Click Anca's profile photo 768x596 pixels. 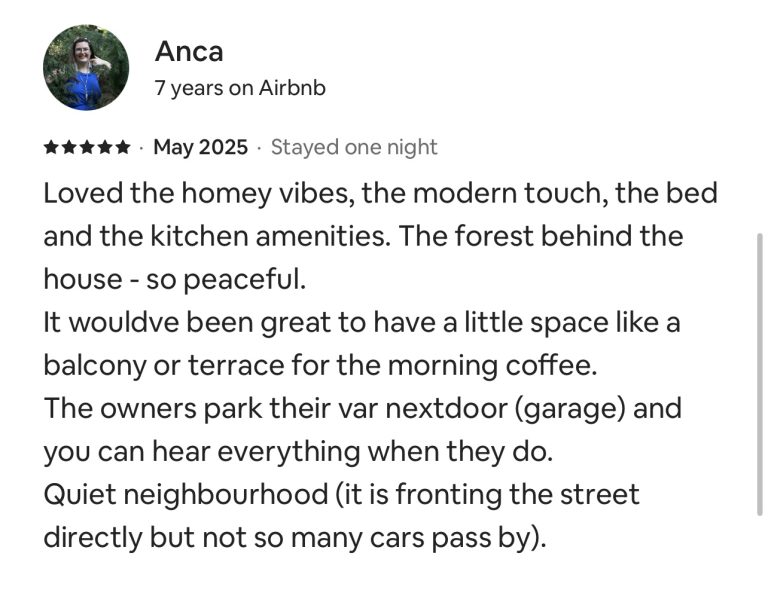pos(86,67)
